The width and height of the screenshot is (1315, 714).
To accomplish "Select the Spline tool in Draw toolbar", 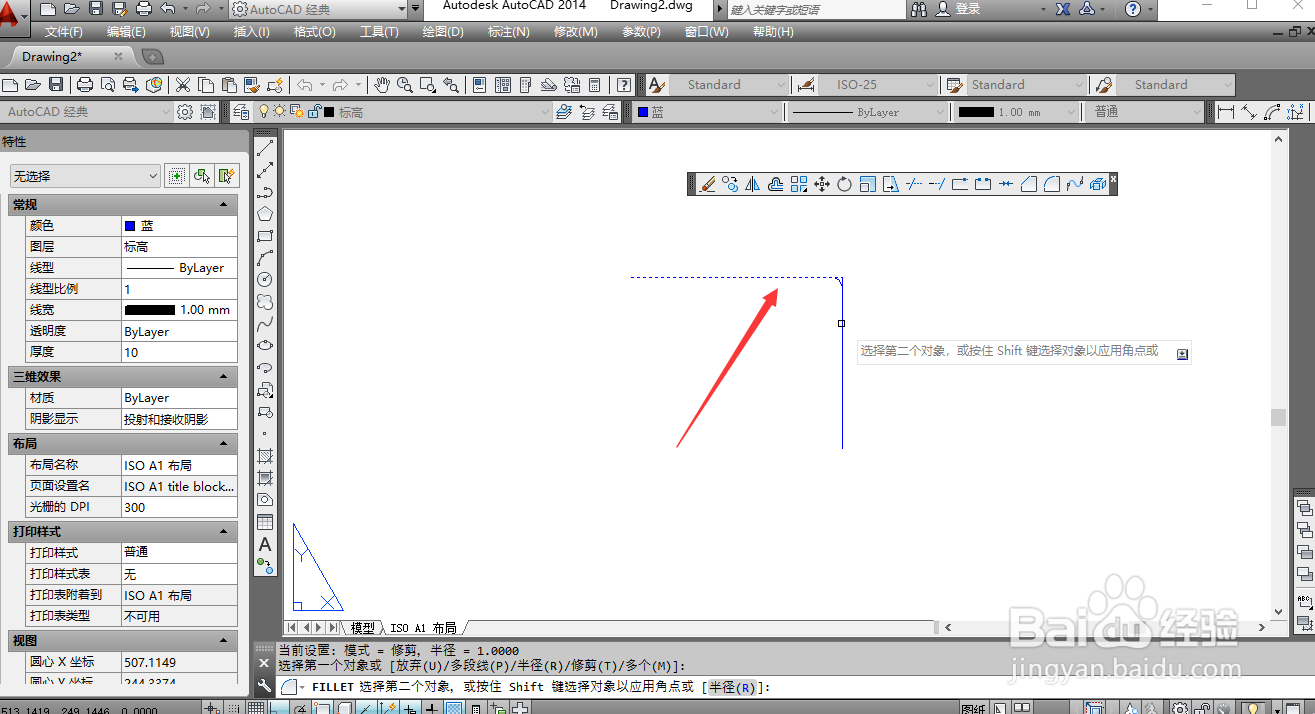I will (x=265, y=323).
